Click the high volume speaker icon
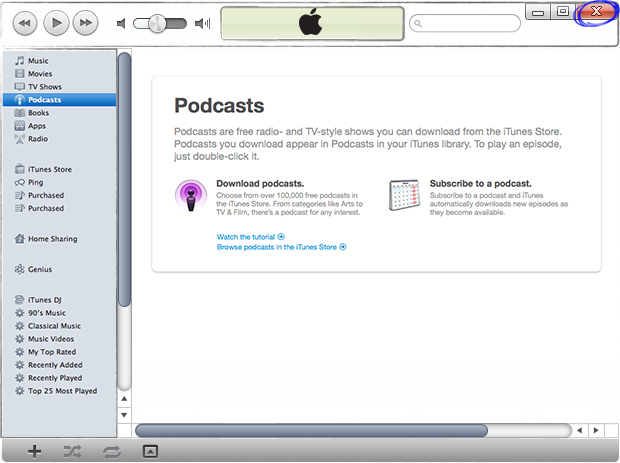 [x=202, y=24]
